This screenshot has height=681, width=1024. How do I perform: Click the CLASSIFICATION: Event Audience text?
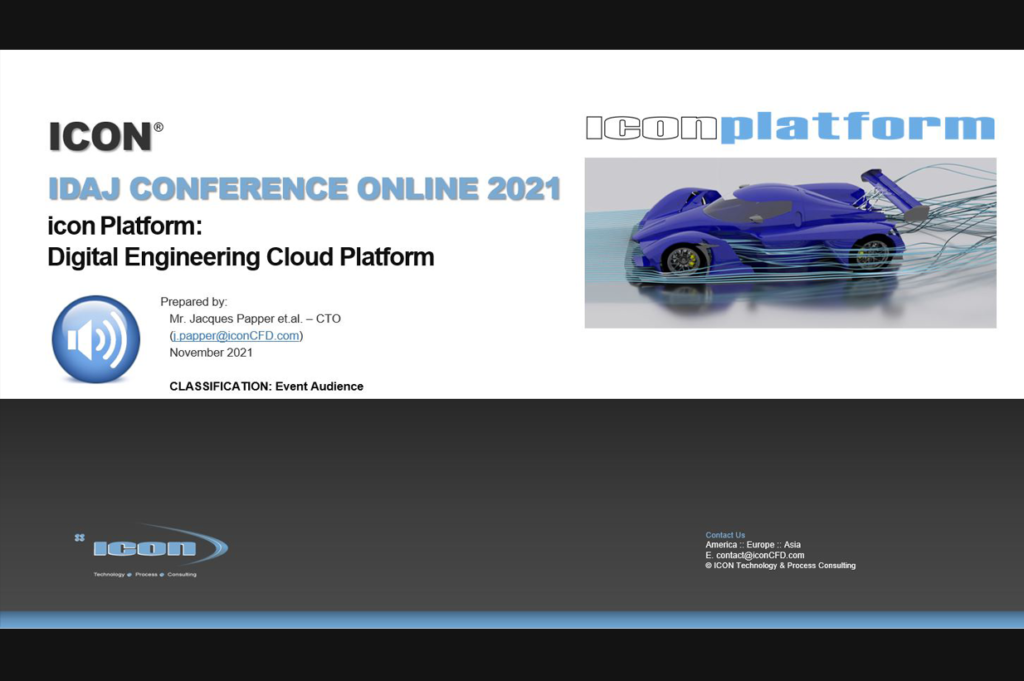[x=266, y=386]
